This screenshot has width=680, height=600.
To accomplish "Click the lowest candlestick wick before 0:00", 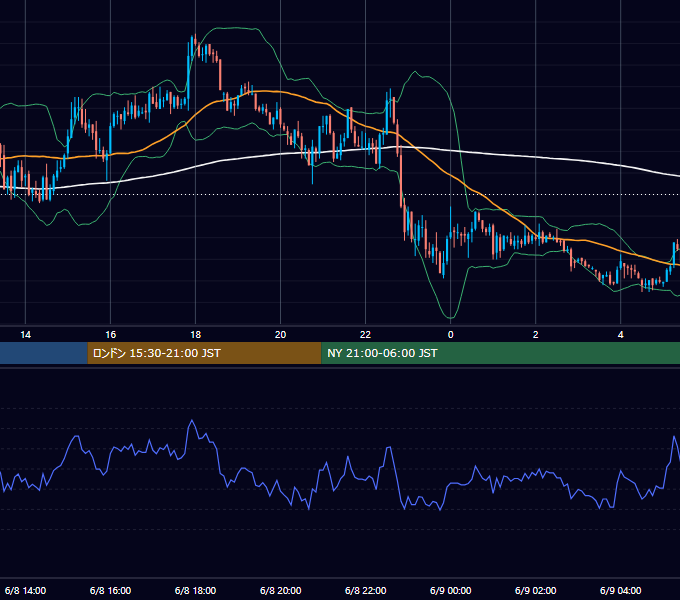I will [x=443, y=276].
